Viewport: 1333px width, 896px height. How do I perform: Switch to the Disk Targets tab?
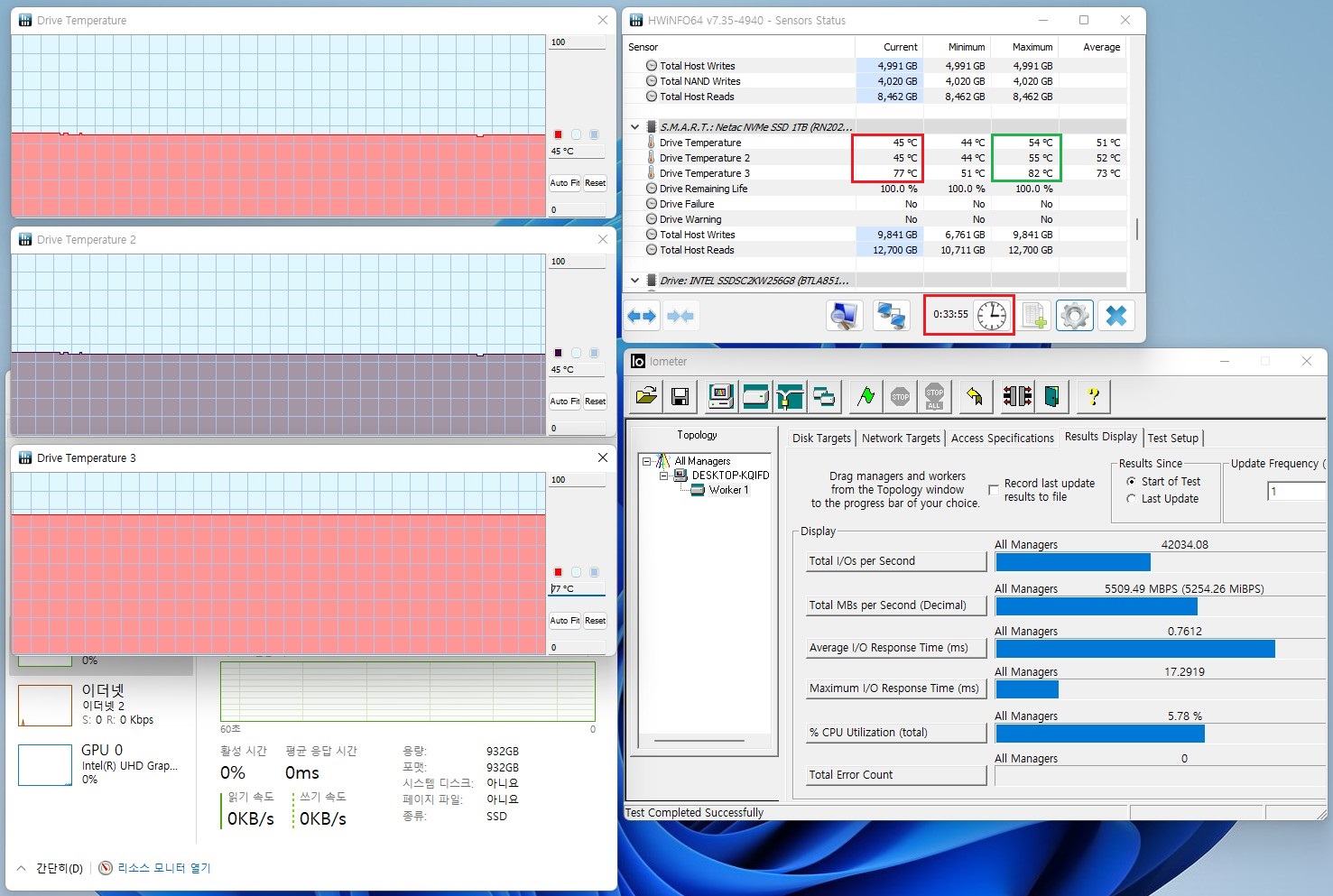821,438
